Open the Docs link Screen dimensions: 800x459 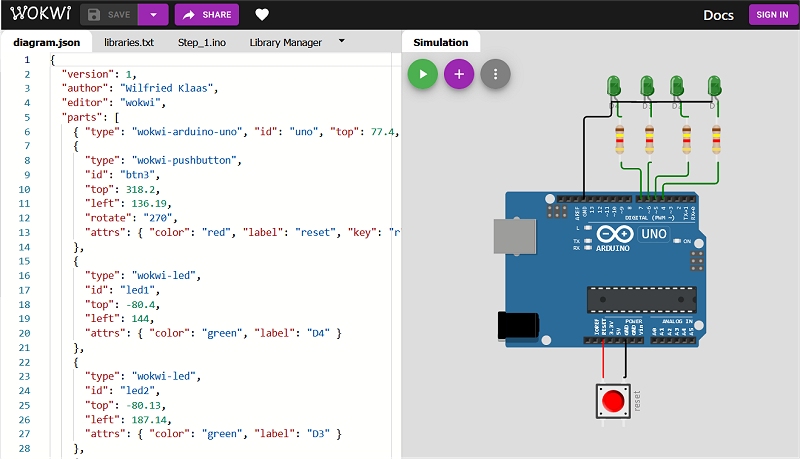(718, 15)
